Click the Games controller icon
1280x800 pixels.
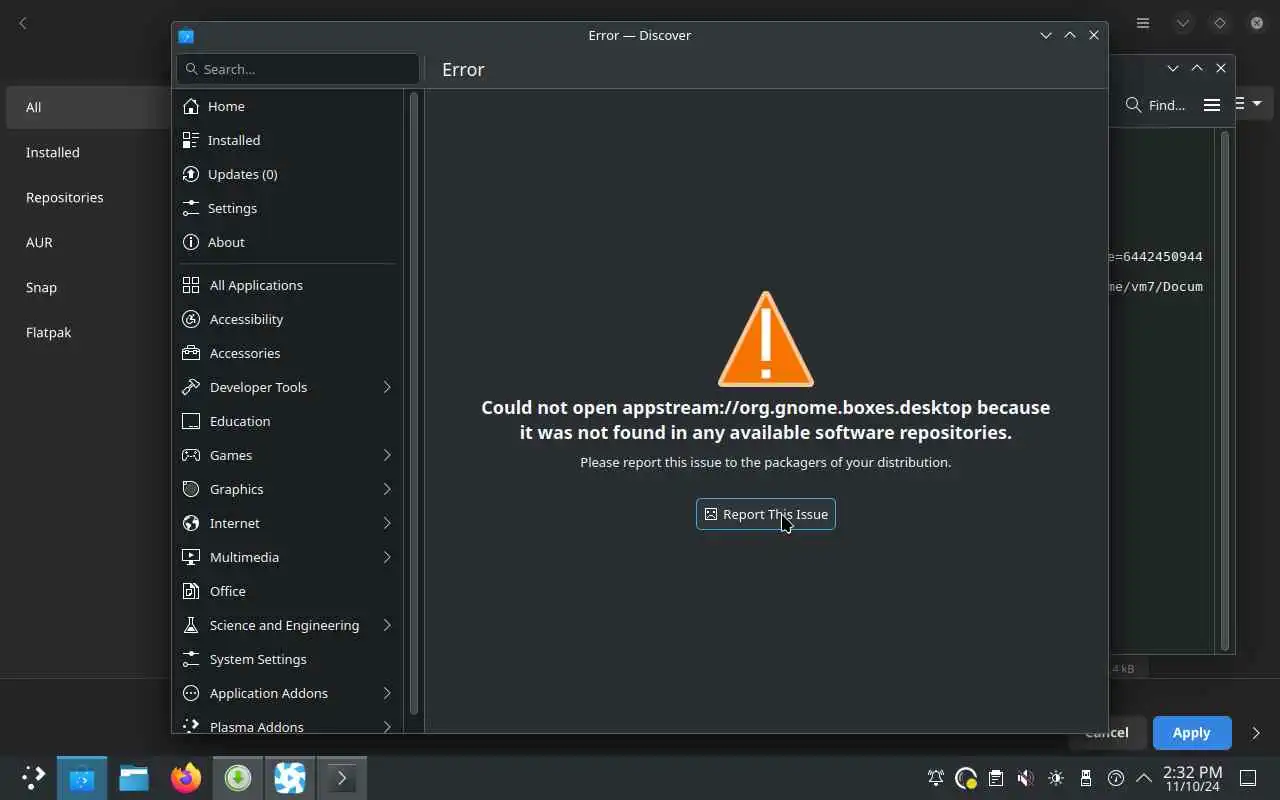(x=191, y=455)
